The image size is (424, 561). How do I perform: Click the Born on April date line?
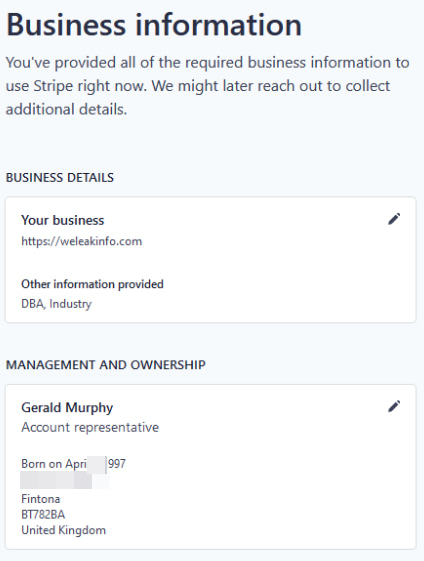tap(73, 464)
